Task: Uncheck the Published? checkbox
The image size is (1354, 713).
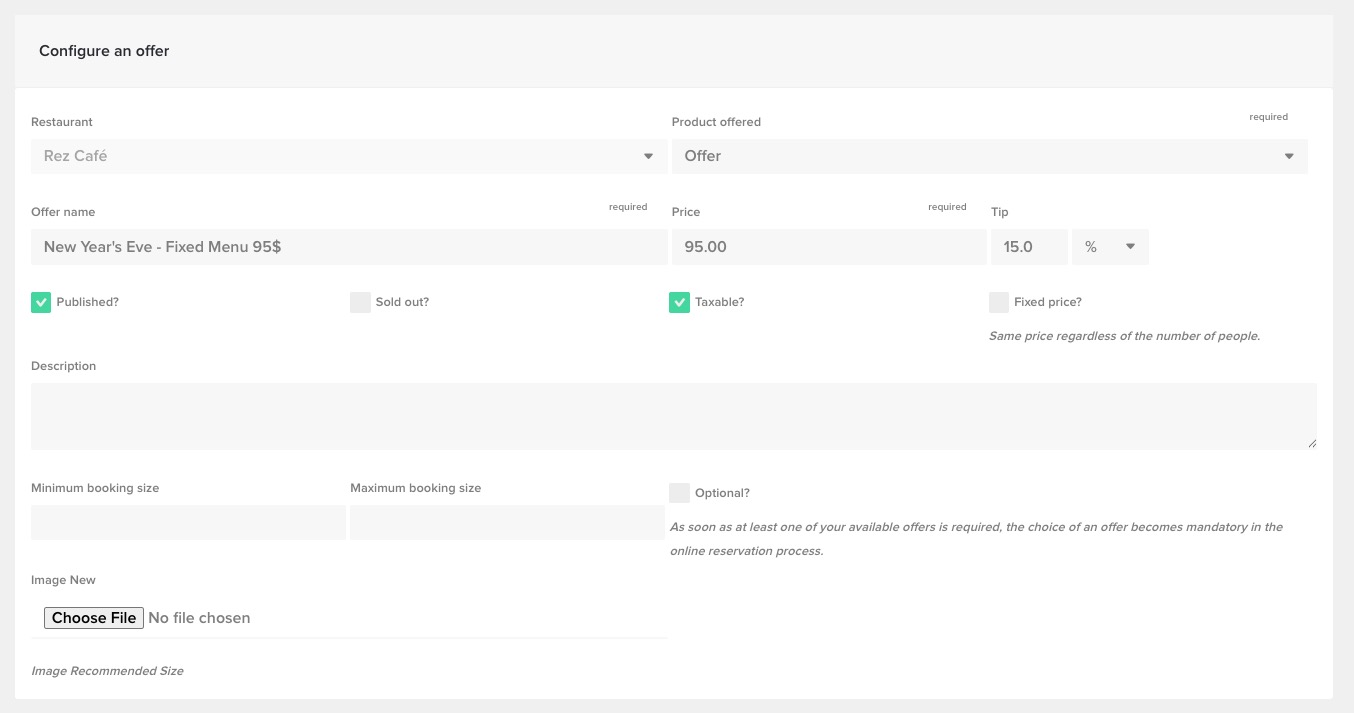Action: pos(41,302)
